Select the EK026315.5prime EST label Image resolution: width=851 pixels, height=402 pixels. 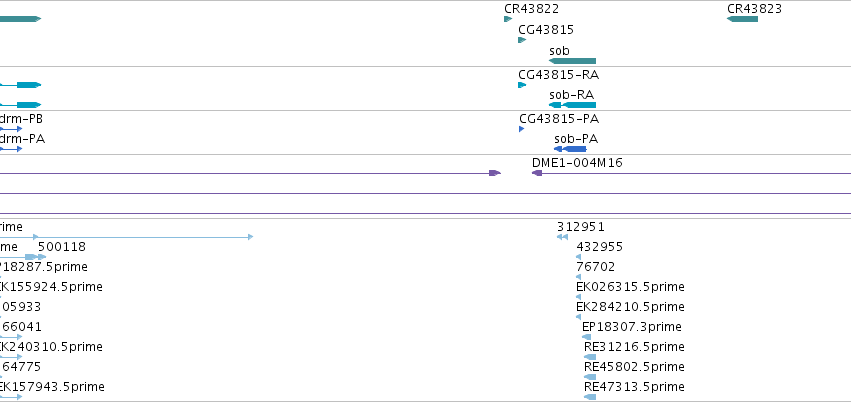630,286
